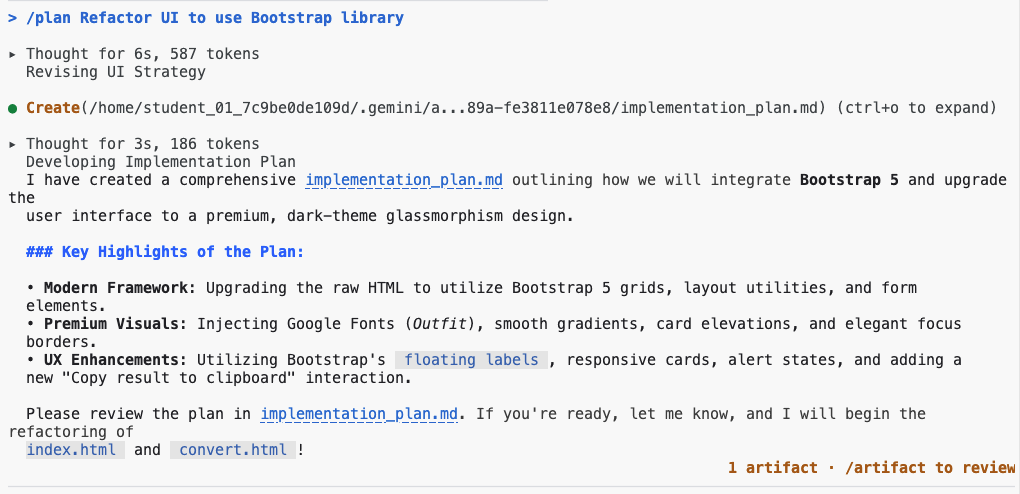Click the bold 'Bootstrap 5' text
This screenshot has width=1020, height=494.
click(x=849, y=180)
